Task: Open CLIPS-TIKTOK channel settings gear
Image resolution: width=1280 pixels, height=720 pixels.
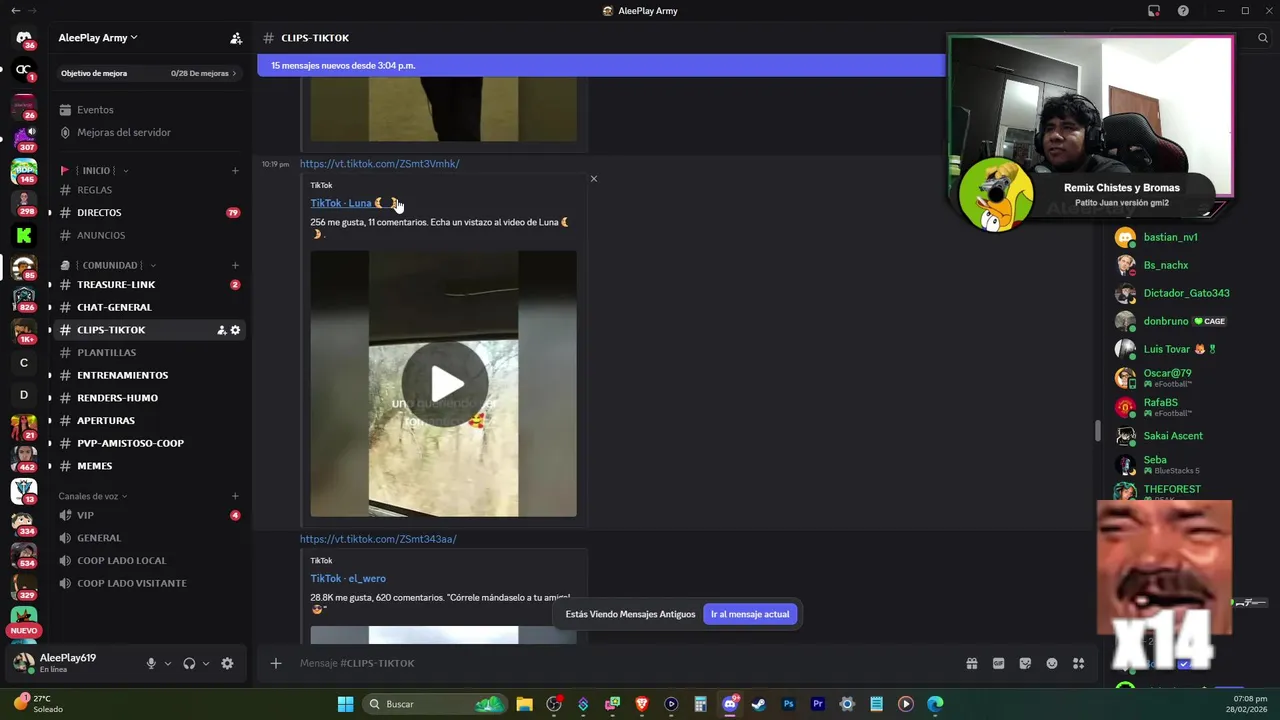Action: coord(236,330)
